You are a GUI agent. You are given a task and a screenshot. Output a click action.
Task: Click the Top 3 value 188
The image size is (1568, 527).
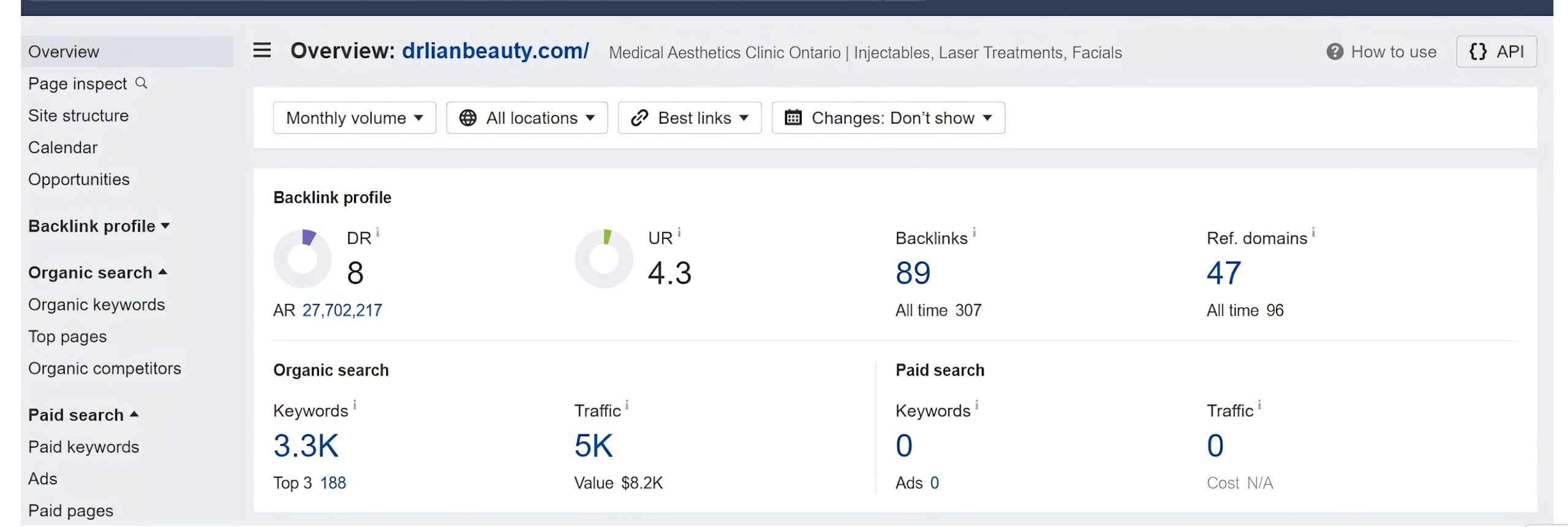(333, 483)
